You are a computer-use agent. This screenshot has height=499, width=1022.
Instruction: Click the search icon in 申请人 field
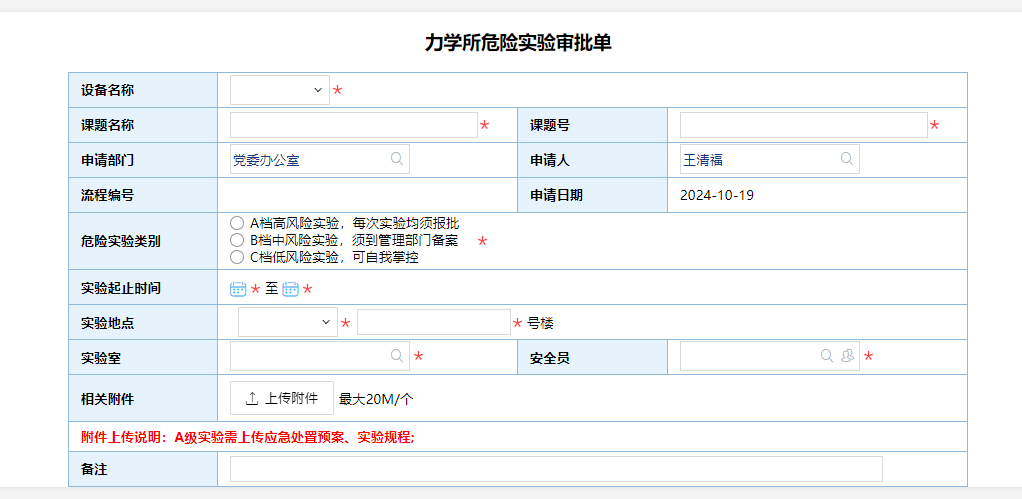pos(847,159)
